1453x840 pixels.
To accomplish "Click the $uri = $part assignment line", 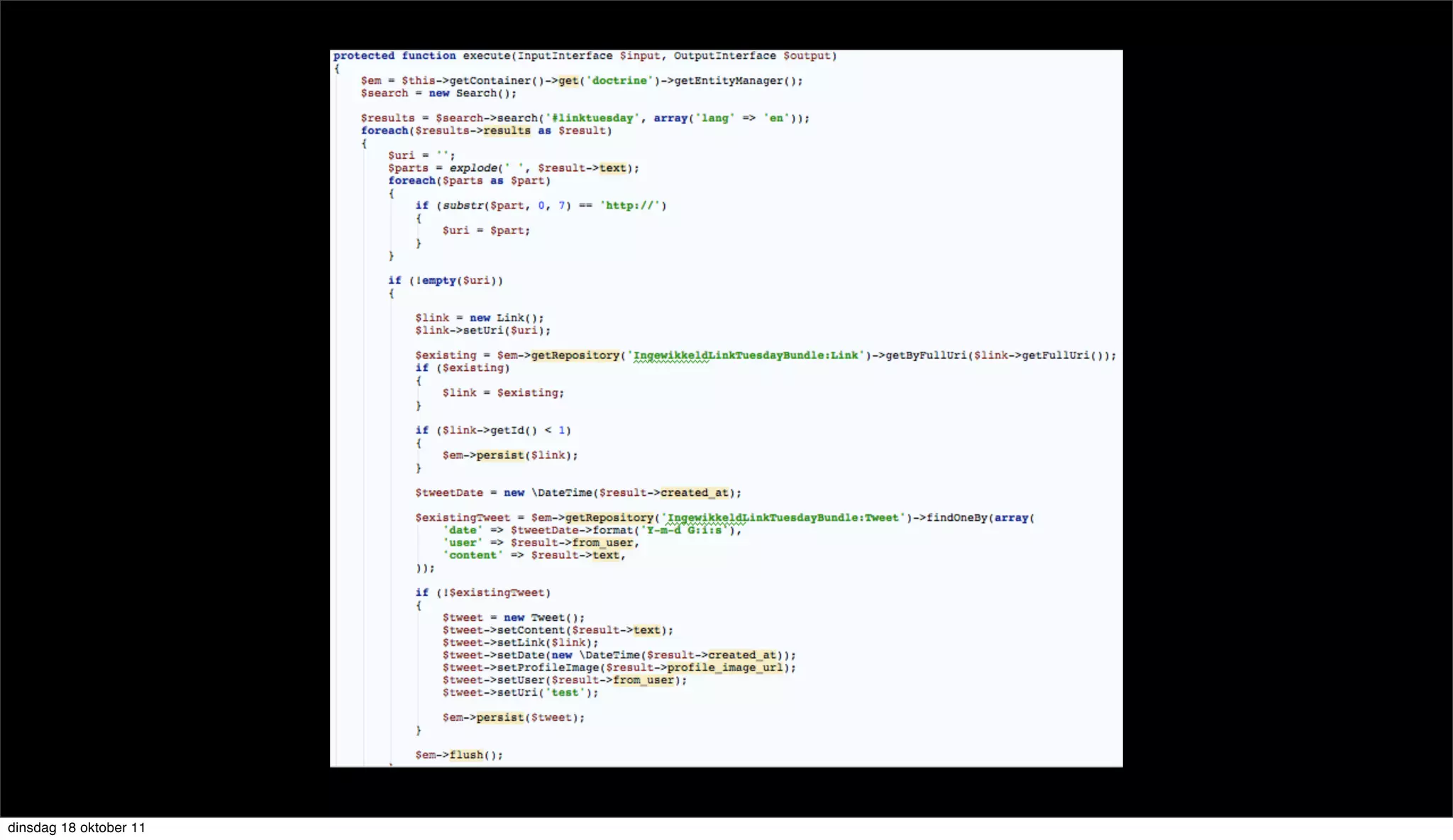I will 486,231.
